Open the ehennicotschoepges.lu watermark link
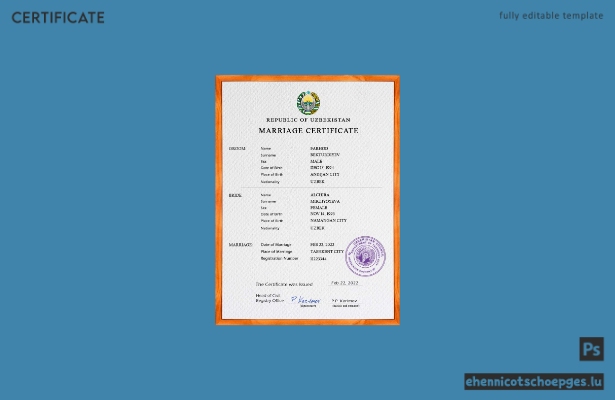Viewport: 615px width, 400px height. (534, 382)
